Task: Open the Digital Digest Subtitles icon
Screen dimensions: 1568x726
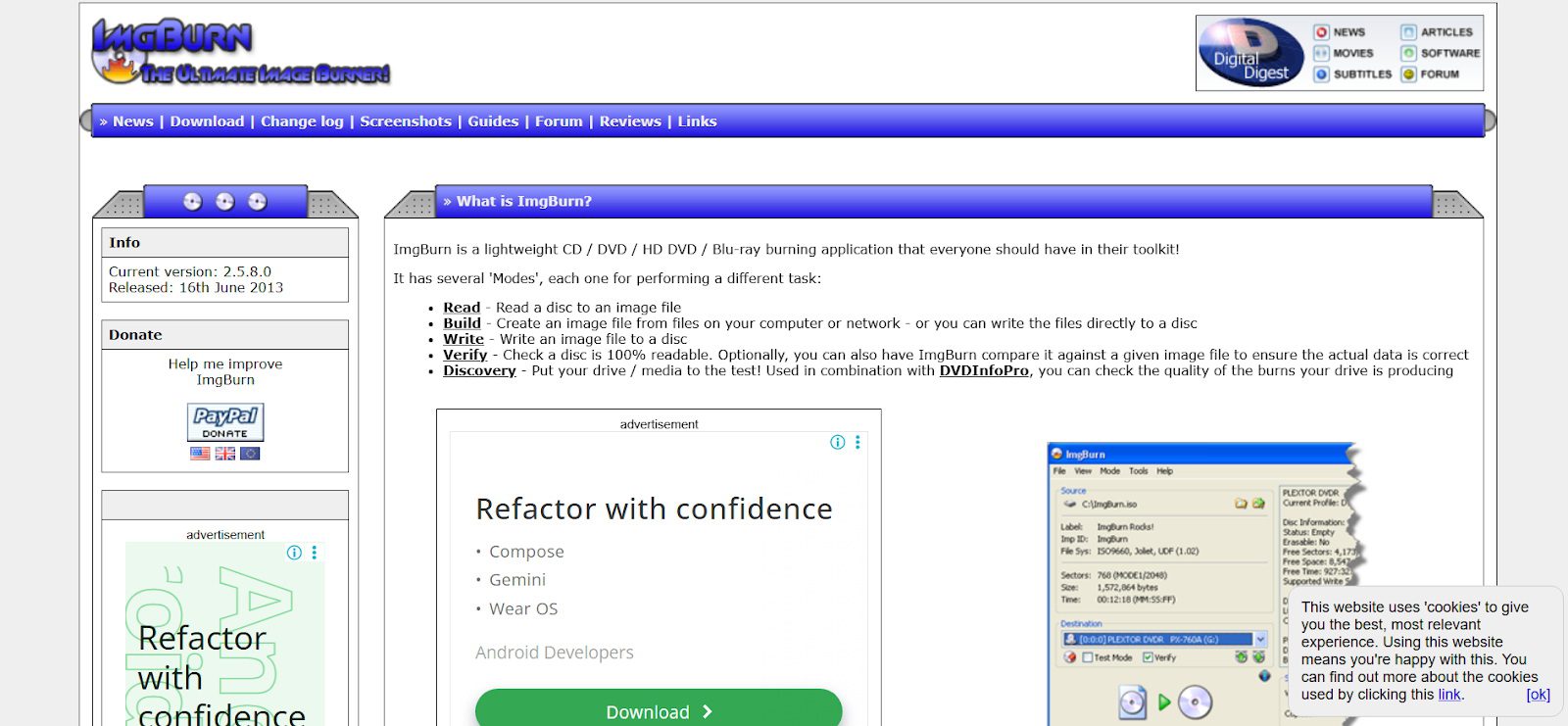Action: click(x=1321, y=74)
